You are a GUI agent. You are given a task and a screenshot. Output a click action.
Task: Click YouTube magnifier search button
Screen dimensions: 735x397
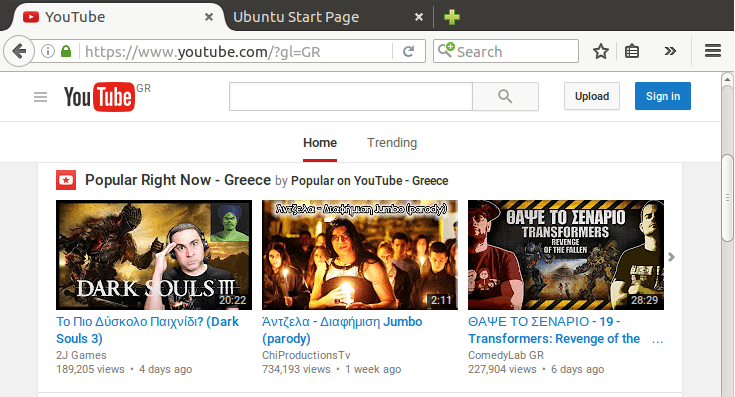click(x=505, y=97)
